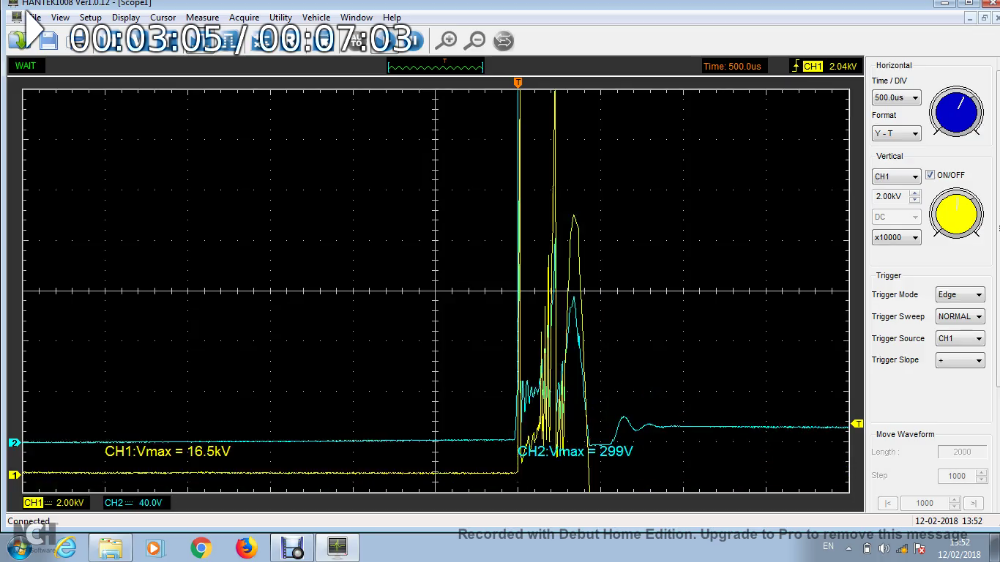The image size is (1000, 562).
Task: Open the Utility menu
Action: pyautogui.click(x=280, y=18)
